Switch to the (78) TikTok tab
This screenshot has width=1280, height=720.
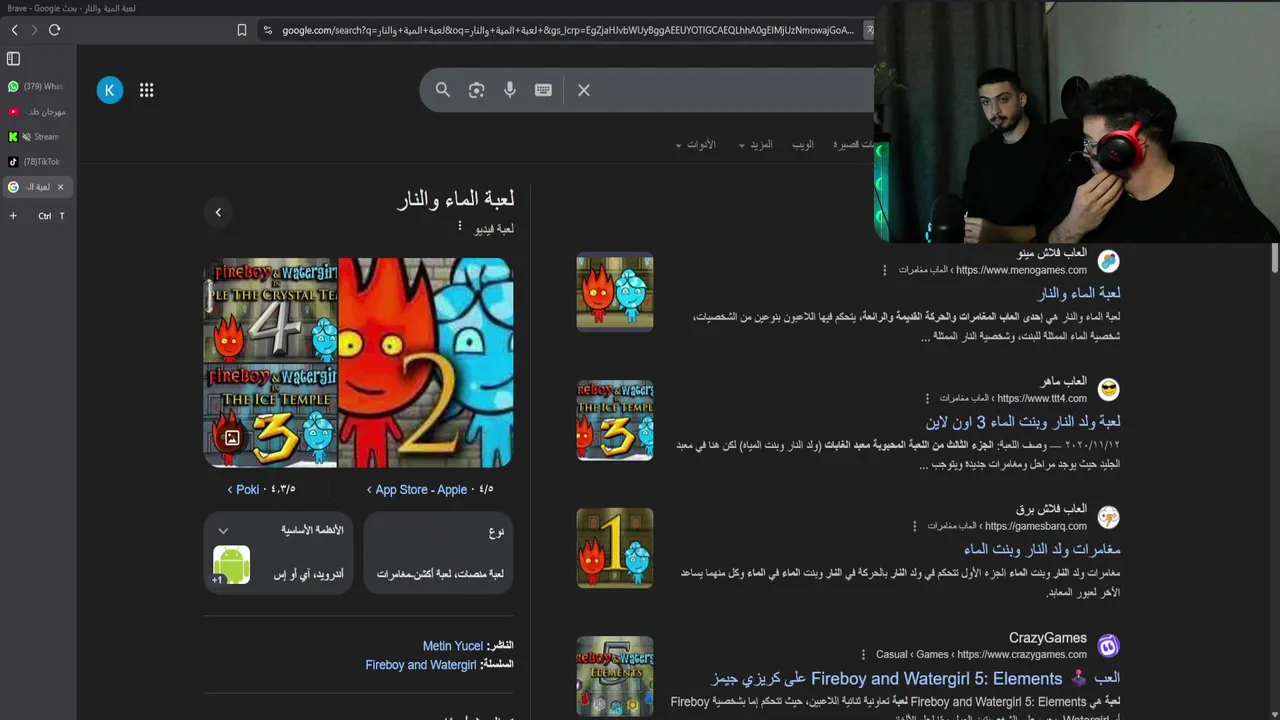(37, 162)
